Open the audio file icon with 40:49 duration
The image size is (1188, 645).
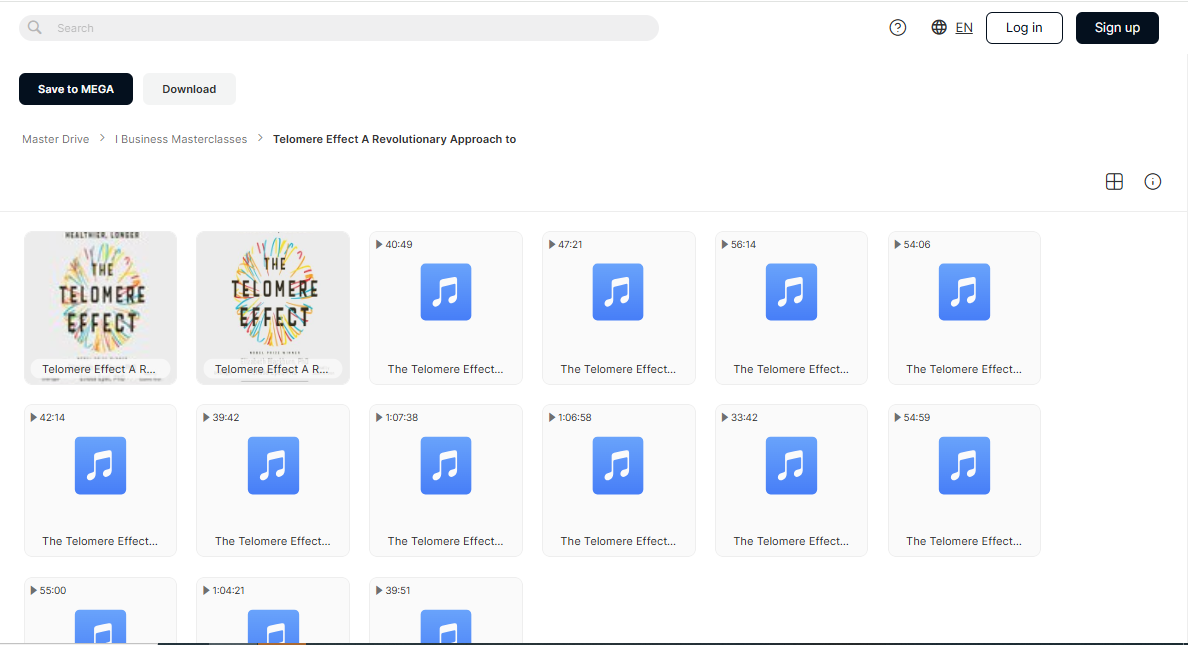click(x=446, y=292)
